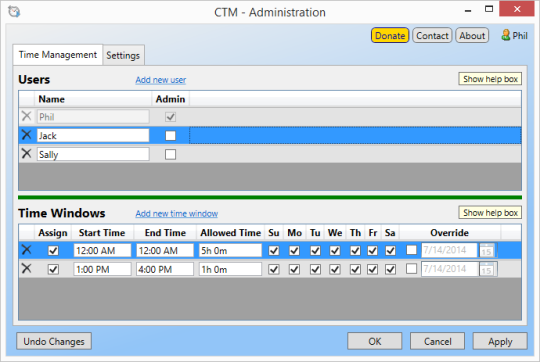Confirm with the OK button

tap(375, 341)
